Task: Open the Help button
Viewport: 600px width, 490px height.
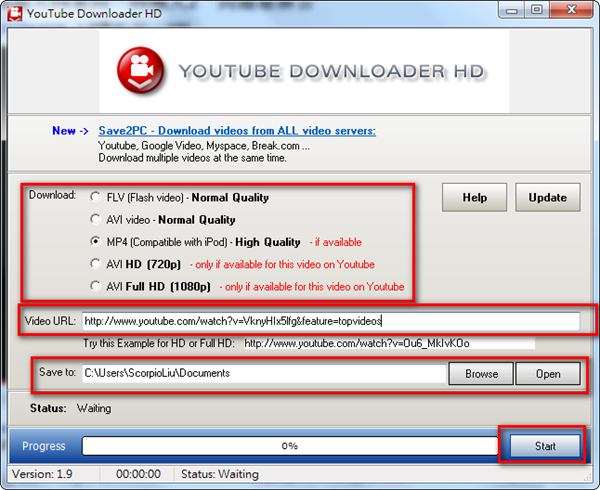Action: click(x=474, y=197)
